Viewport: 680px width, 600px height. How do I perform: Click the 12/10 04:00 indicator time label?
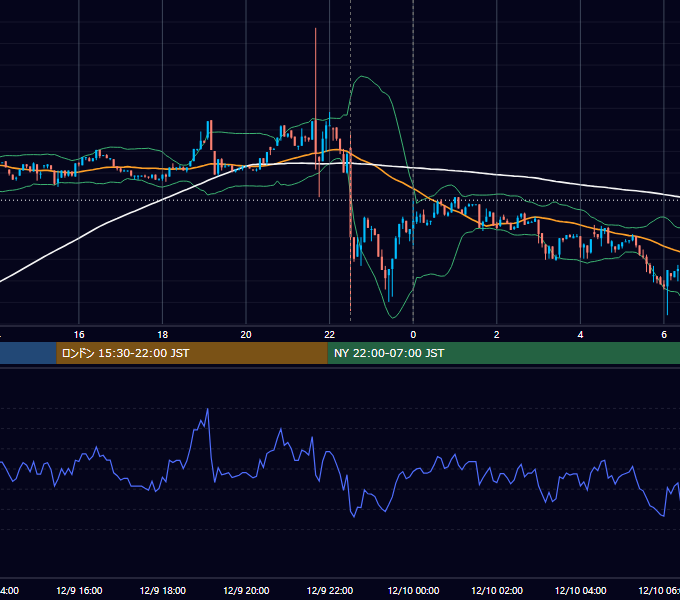coord(580,590)
